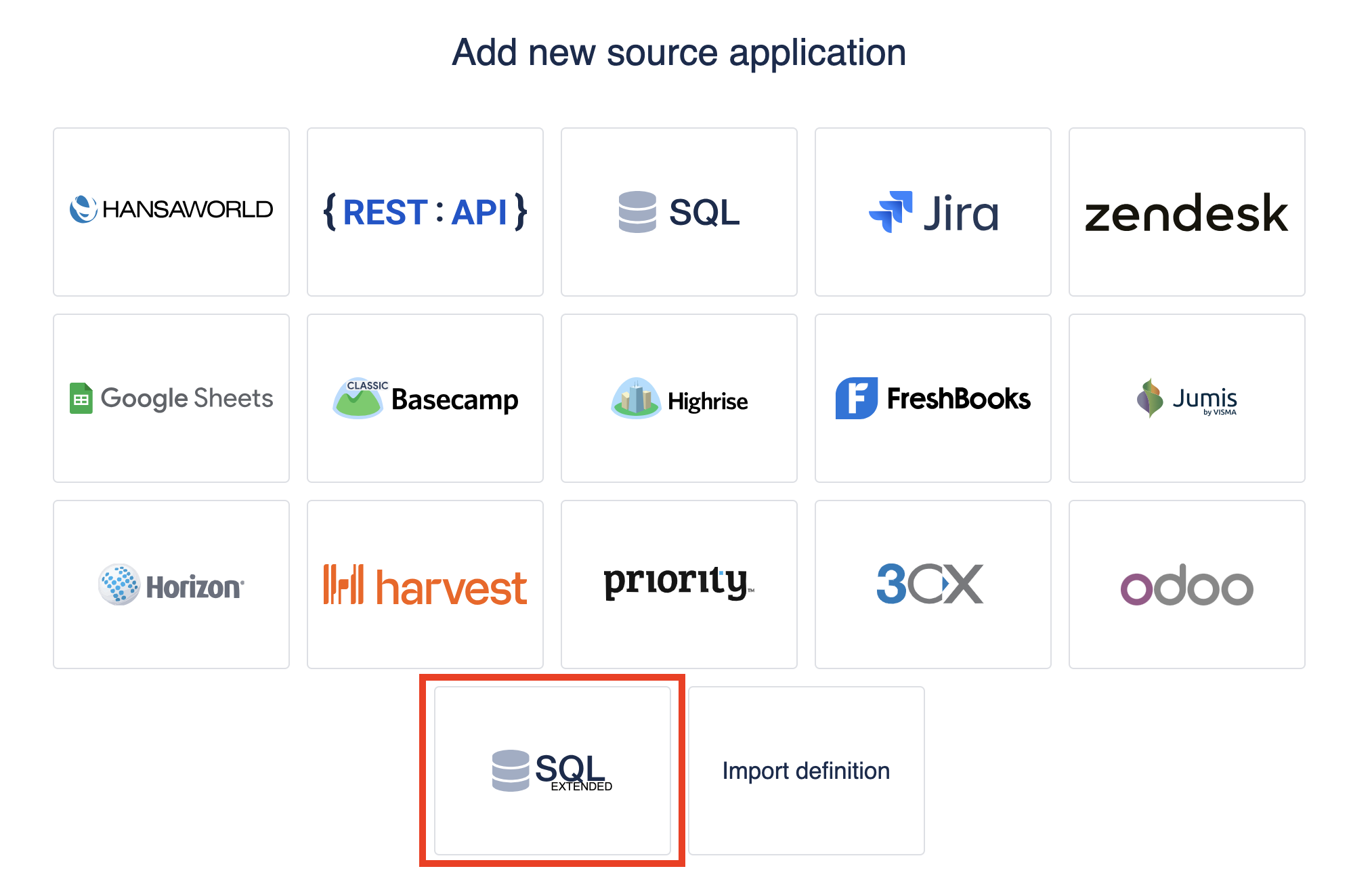Image resolution: width=1372 pixels, height=894 pixels.
Task: Pick the Jumis by Visma tile
Action: pos(1186,398)
